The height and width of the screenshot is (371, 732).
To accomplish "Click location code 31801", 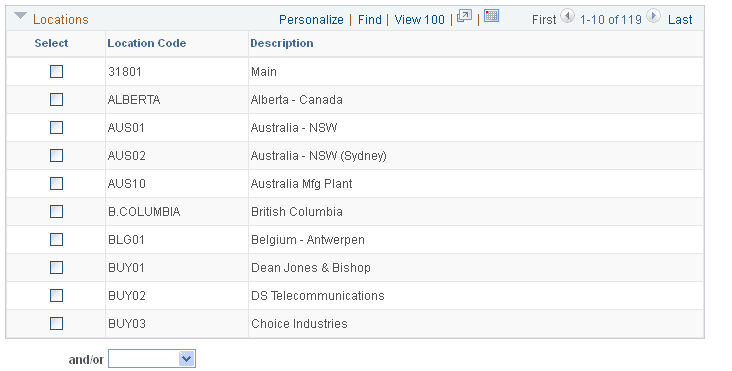I will (125, 72).
